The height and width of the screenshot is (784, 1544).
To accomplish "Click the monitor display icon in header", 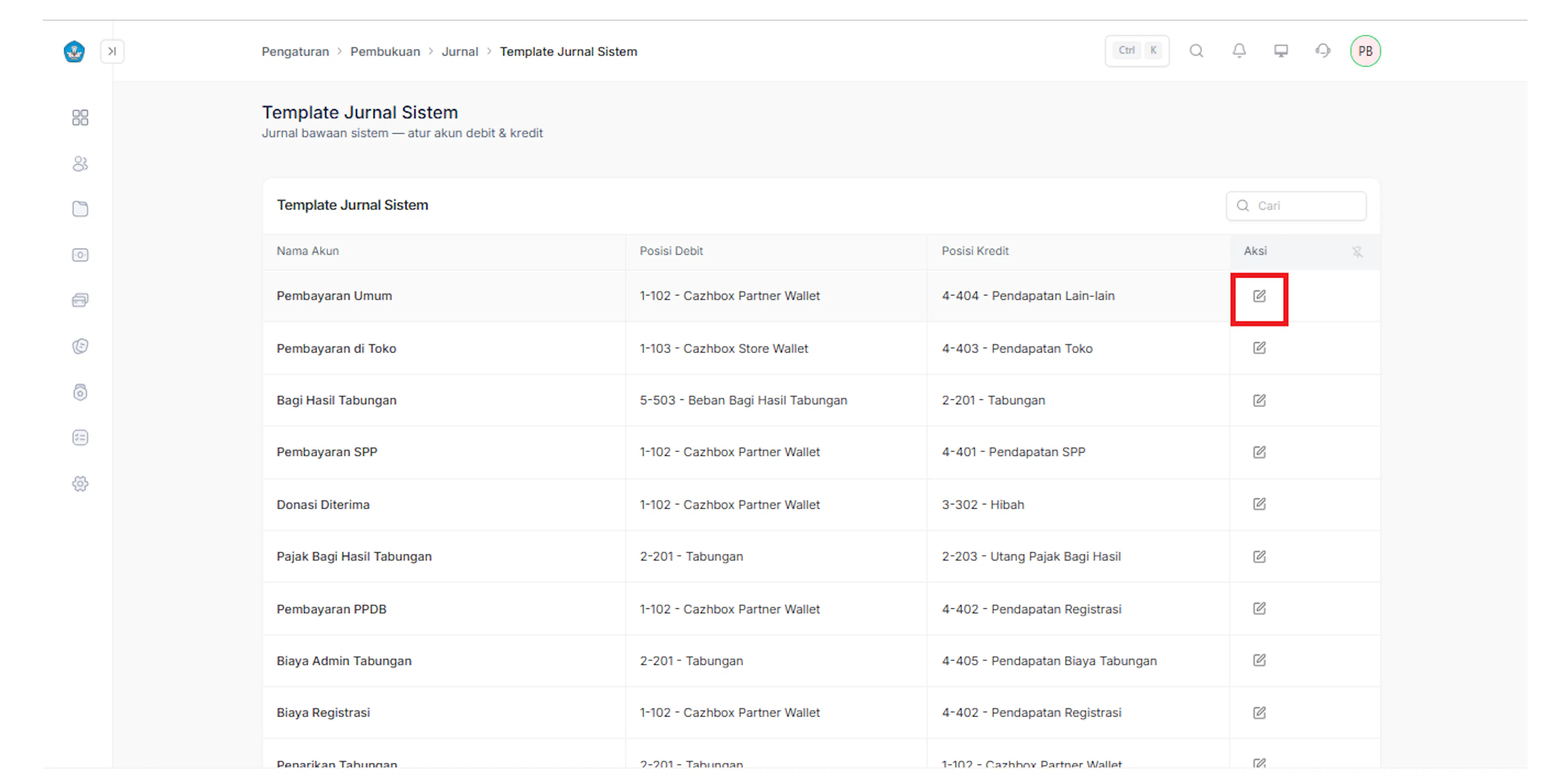I will 1281,51.
